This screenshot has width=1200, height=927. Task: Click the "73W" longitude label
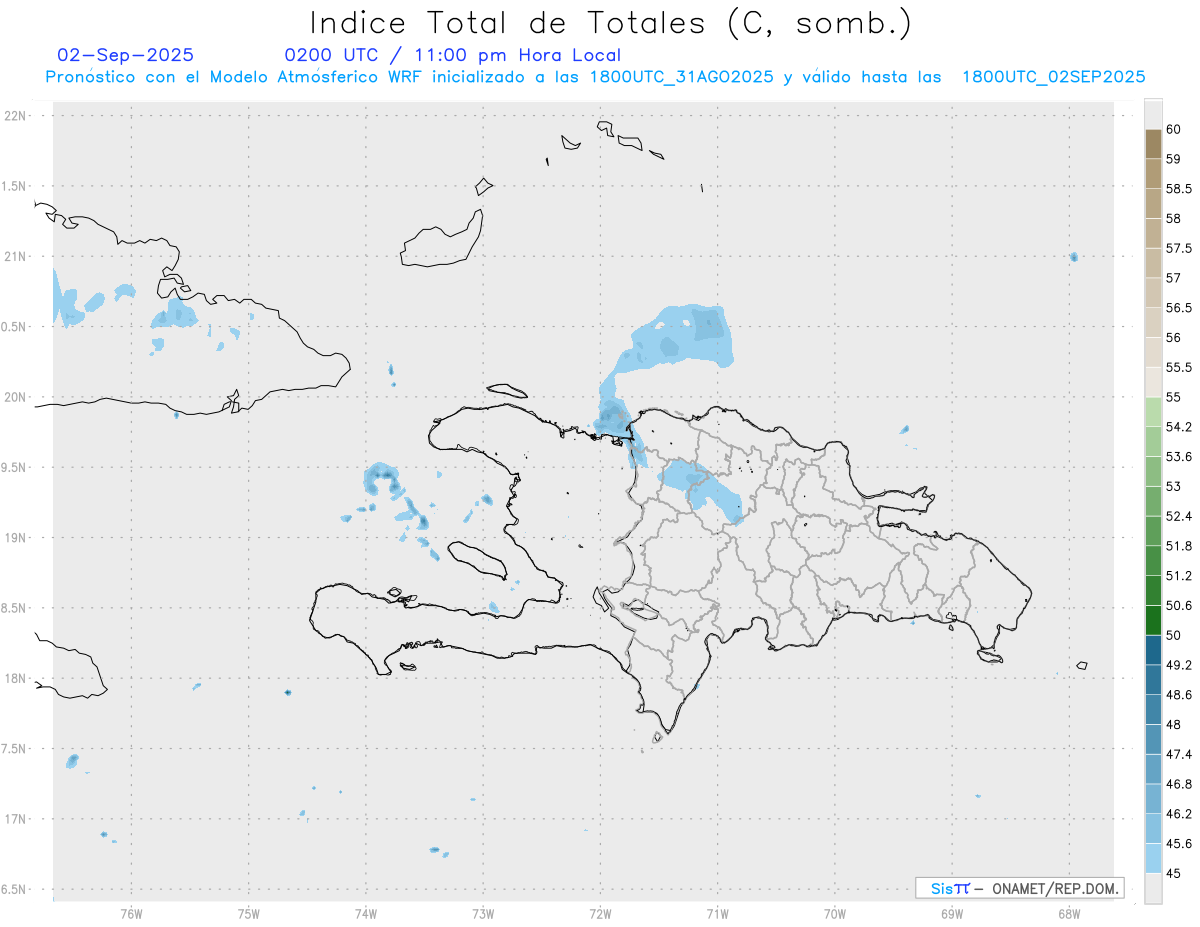(483, 913)
